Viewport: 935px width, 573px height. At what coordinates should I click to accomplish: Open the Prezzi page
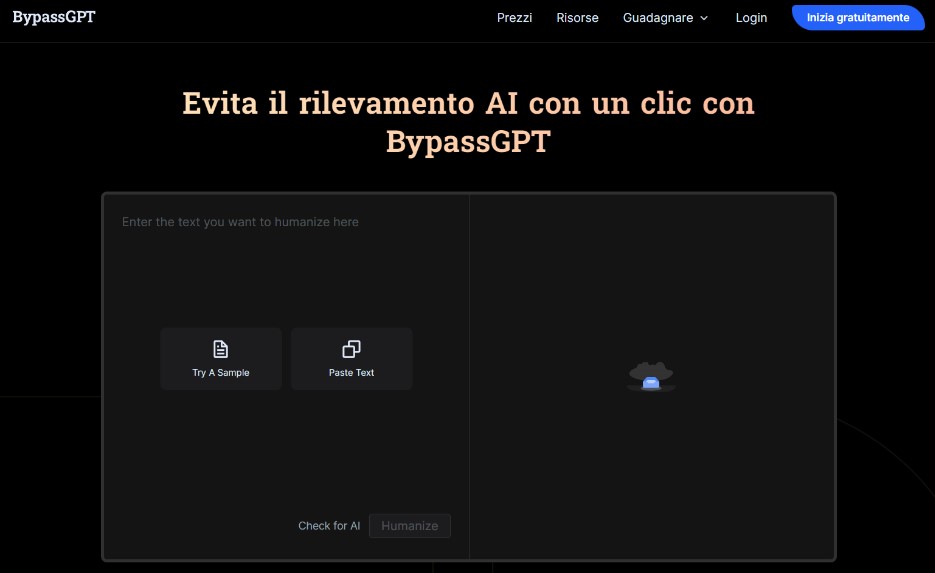pos(514,18)
